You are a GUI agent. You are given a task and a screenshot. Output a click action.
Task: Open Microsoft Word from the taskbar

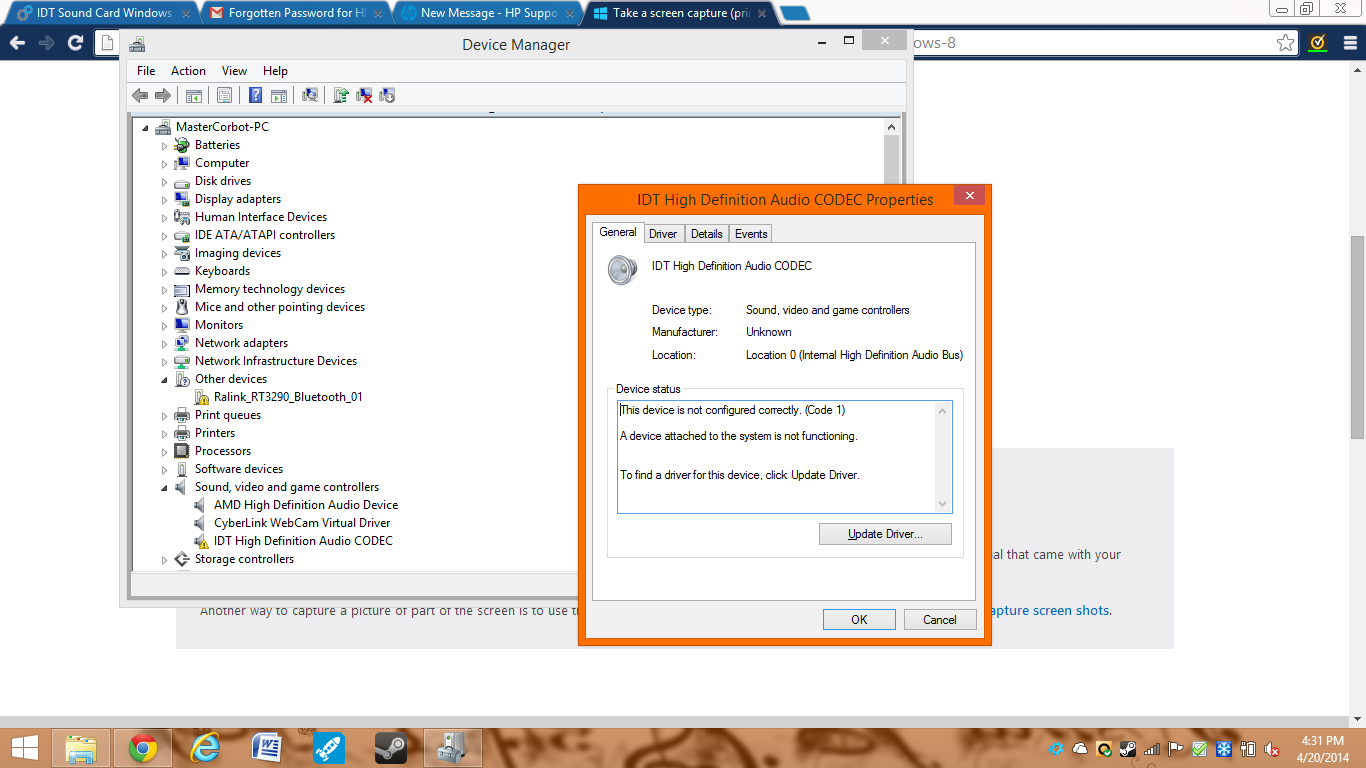point(267,748)
